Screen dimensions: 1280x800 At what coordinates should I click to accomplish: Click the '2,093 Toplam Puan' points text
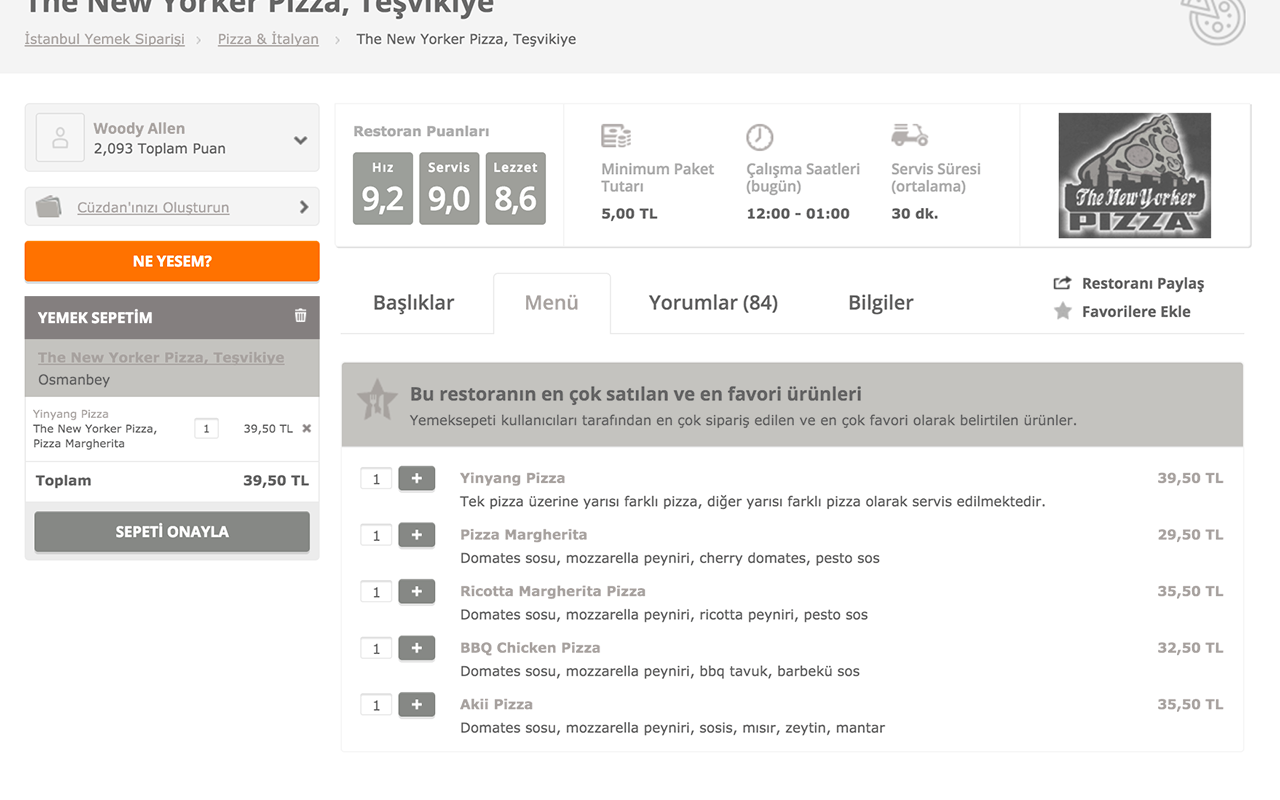point(160,149)
